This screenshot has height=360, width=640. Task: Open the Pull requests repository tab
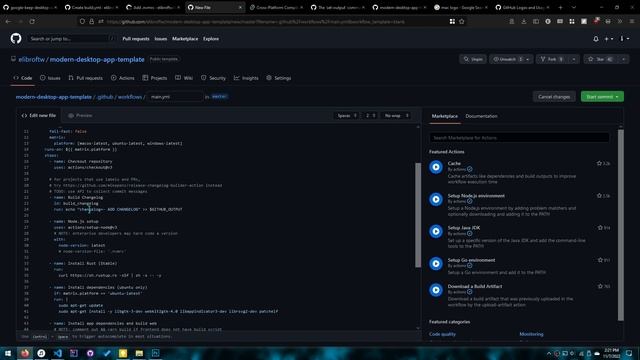point(85,78)
